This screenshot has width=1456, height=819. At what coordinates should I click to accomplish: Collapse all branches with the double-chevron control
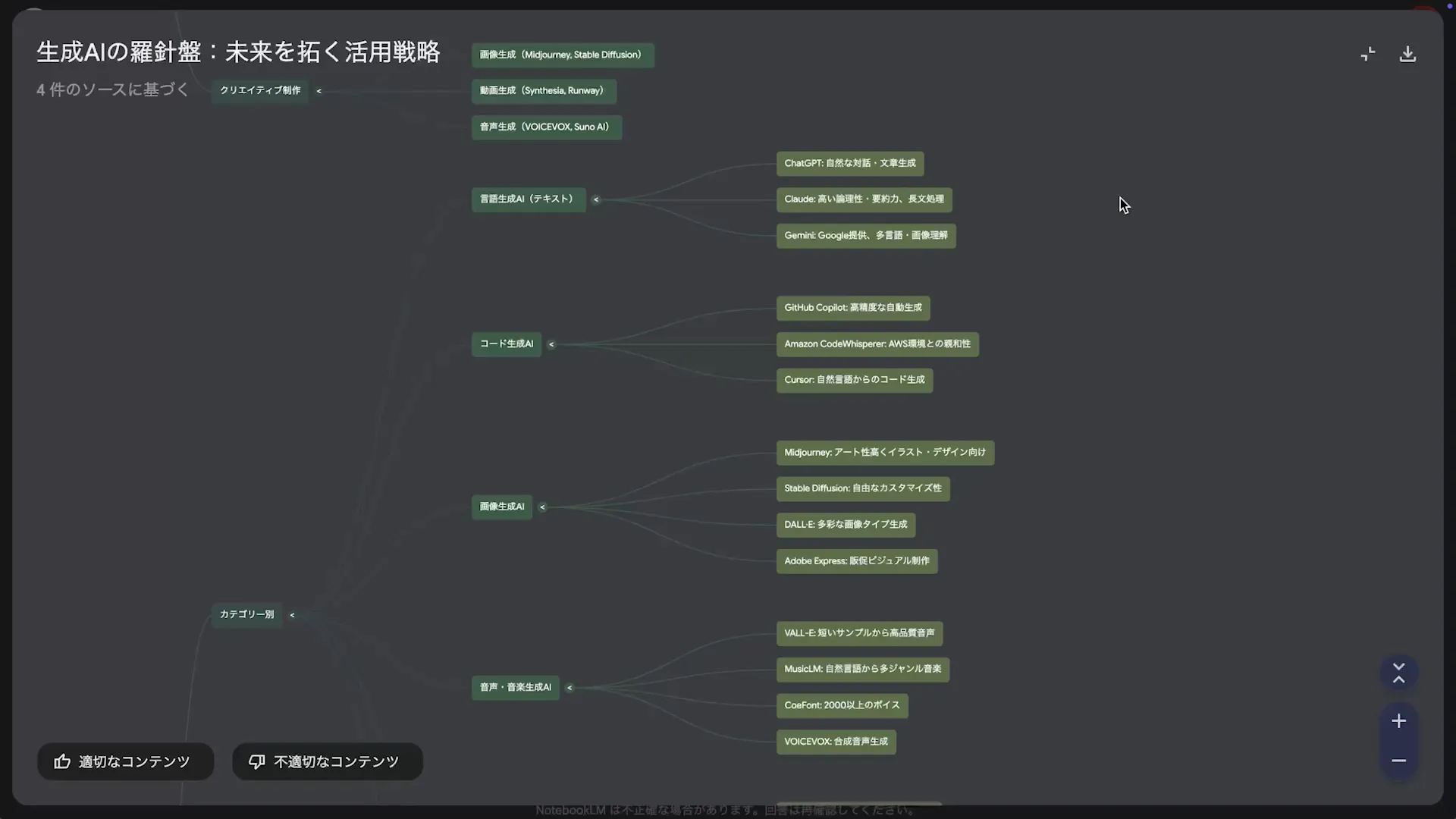(x=1398, y=673)
